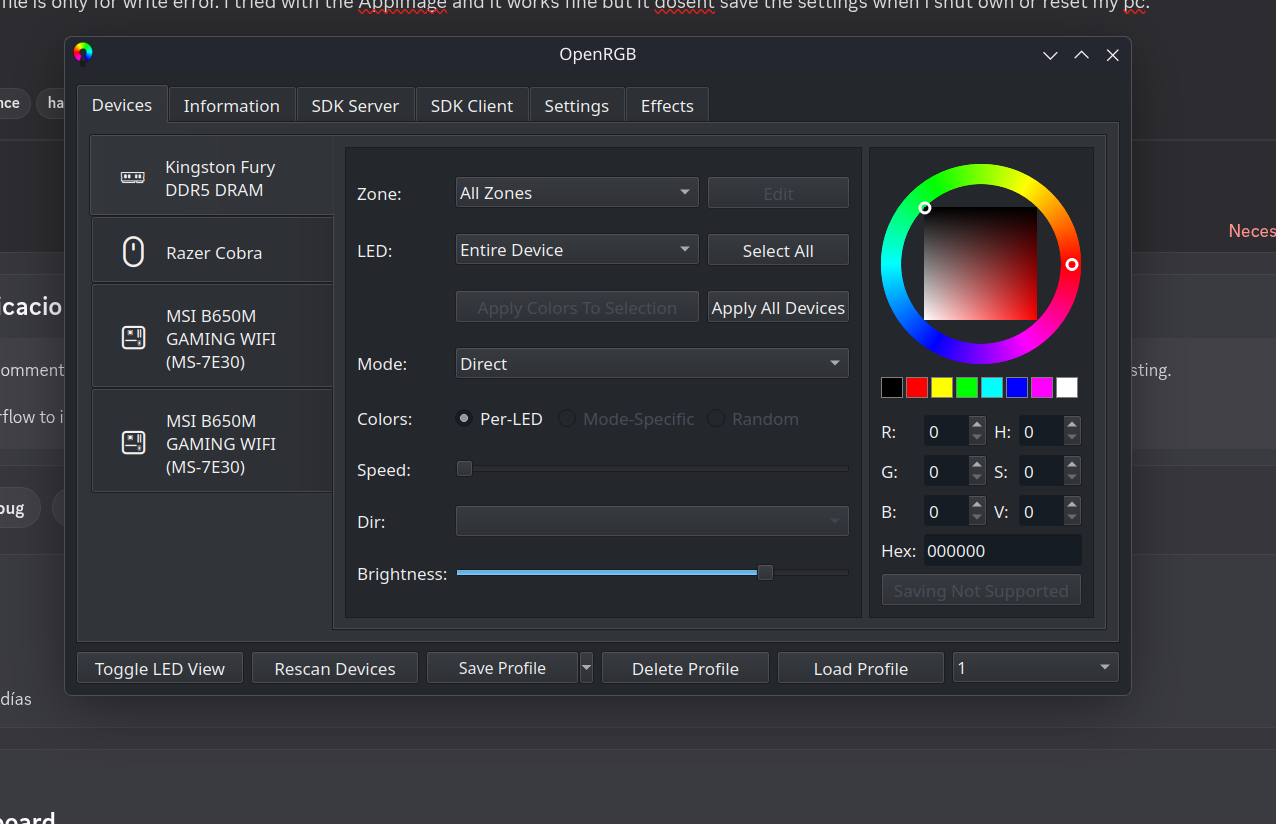The width and height of the screenshot is (1276, 824).
Task: Open the LED dropdown showing Entire Device
Action: click(577, 250)
